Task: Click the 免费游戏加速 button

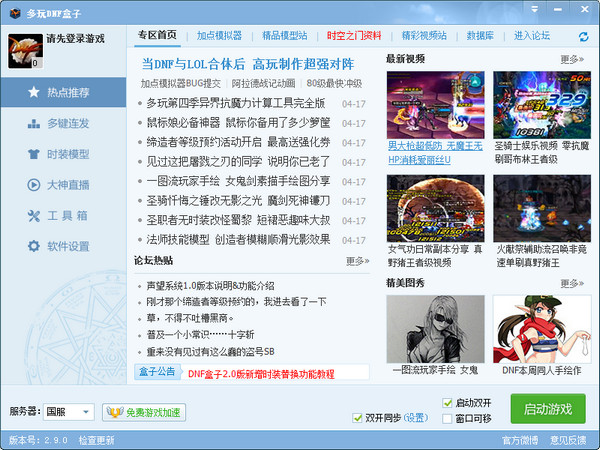Action: (144, 412)
